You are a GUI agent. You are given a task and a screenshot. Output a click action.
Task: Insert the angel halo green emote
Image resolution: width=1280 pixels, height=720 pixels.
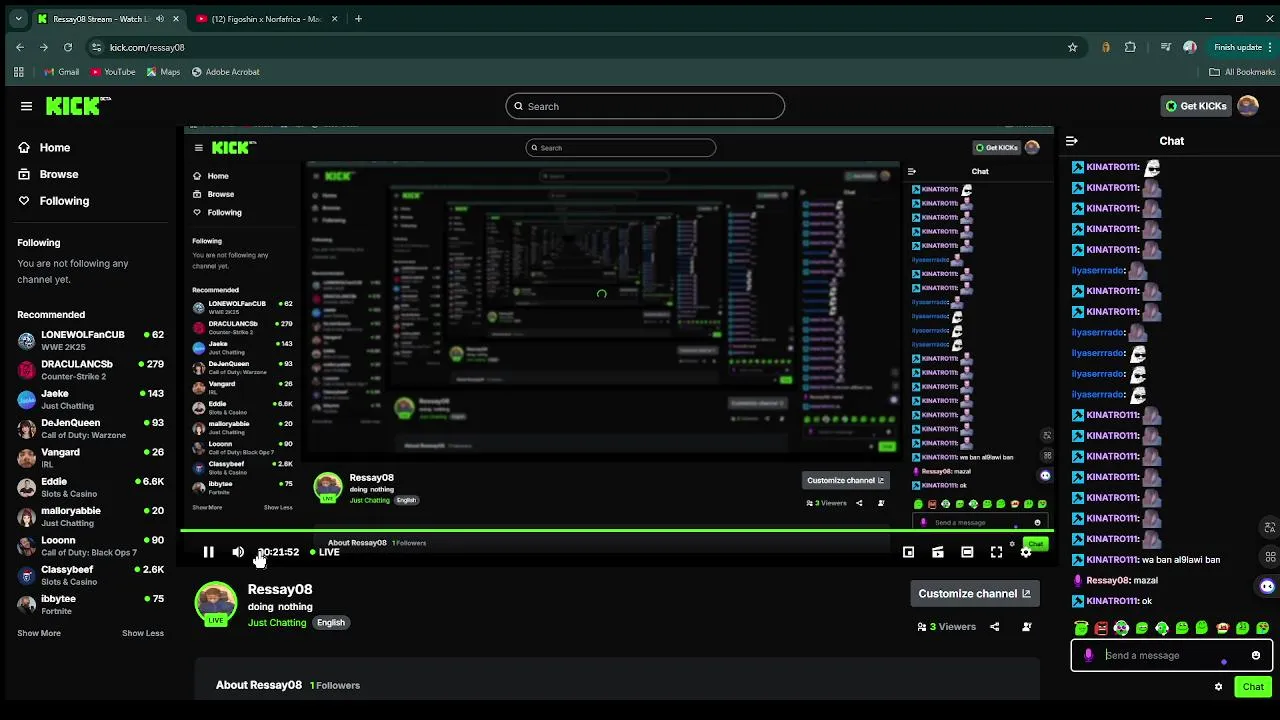1081,628
